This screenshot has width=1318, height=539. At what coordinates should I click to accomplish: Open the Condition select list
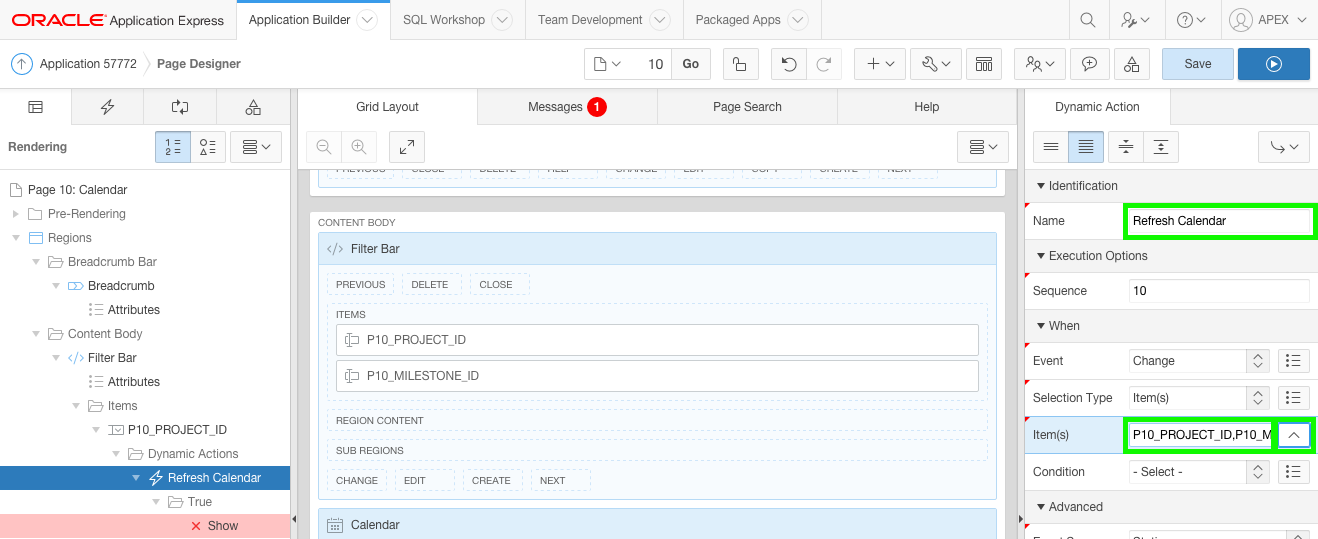[1199, 472]
